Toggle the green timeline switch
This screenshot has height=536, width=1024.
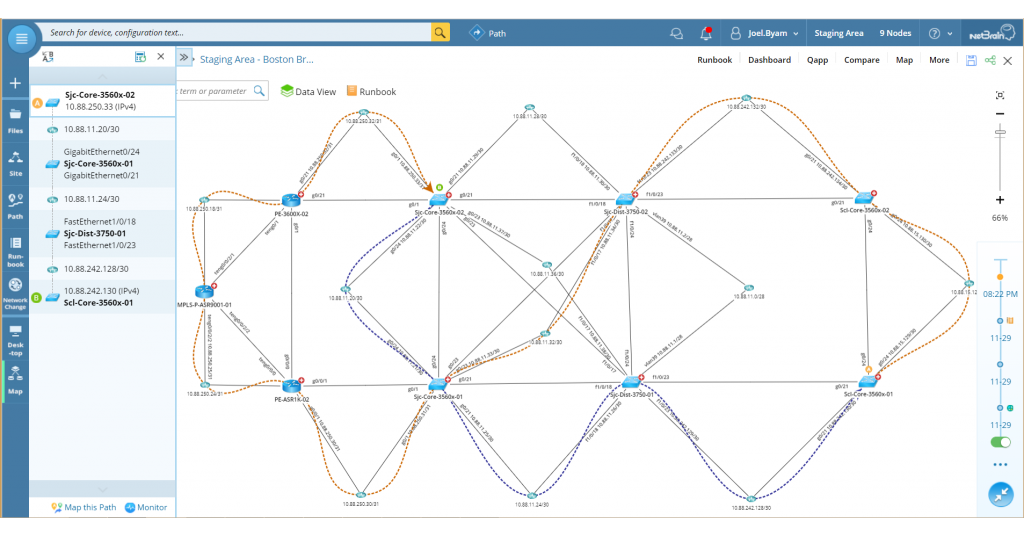click(1000, 442)
